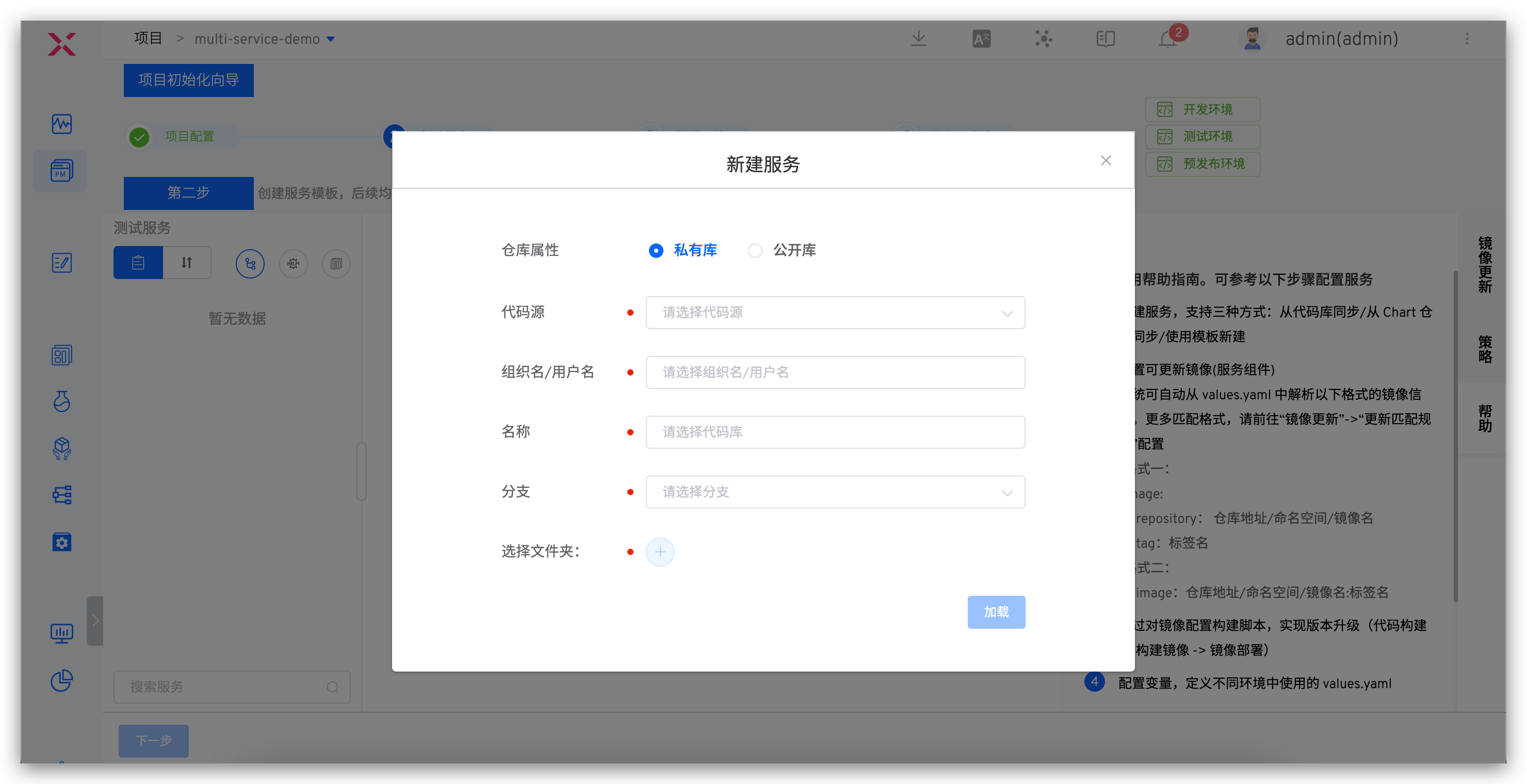Select the 私有库 radio option
The image size is (1527, 784).
click(x=656, y=250)
